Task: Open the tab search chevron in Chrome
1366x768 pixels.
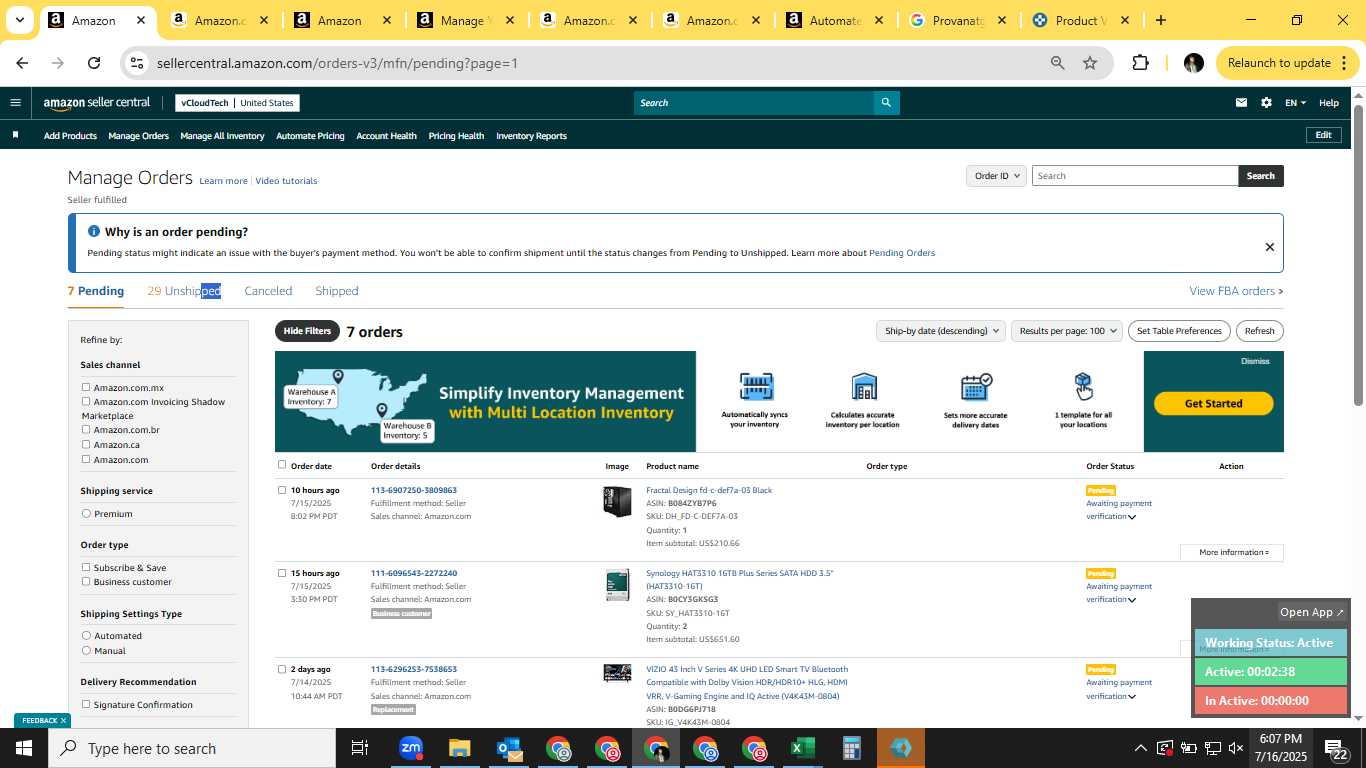Action: coord(19,20)
